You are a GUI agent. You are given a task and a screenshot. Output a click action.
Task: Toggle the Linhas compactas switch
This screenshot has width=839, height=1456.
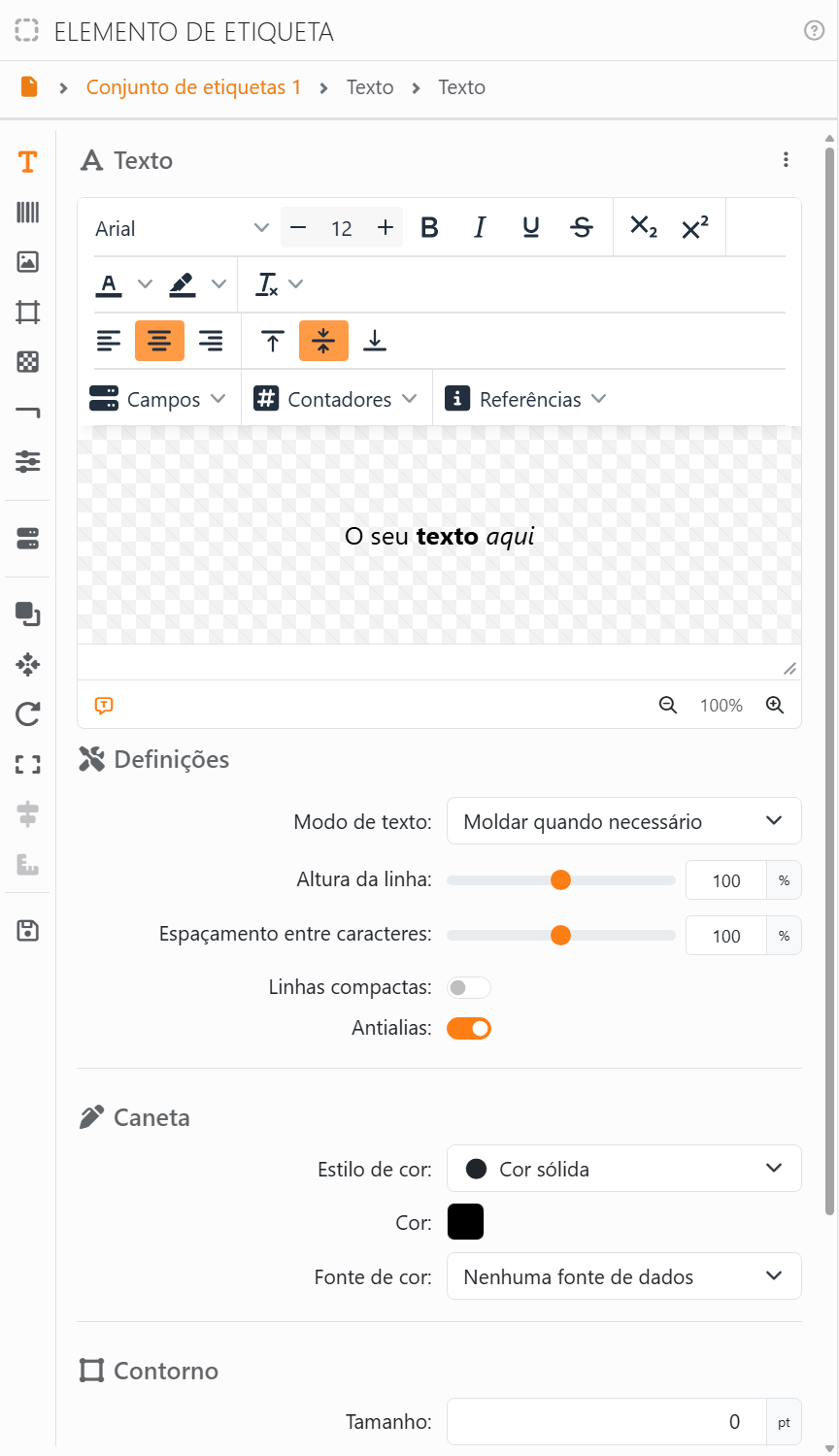pos(469,987)
